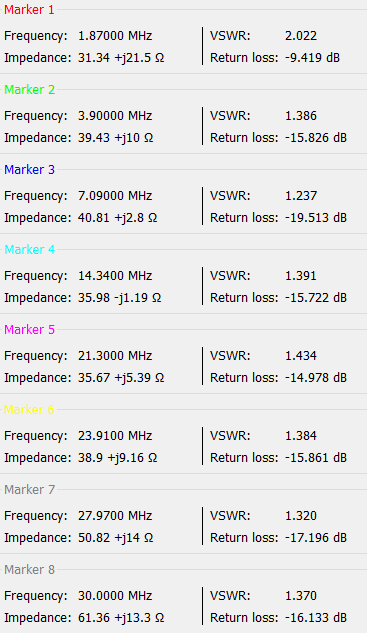The width and height of the screenshot is (367, 633).
Task: Click the 1.87000 MHz frequency value
Action: coord(115,36)
